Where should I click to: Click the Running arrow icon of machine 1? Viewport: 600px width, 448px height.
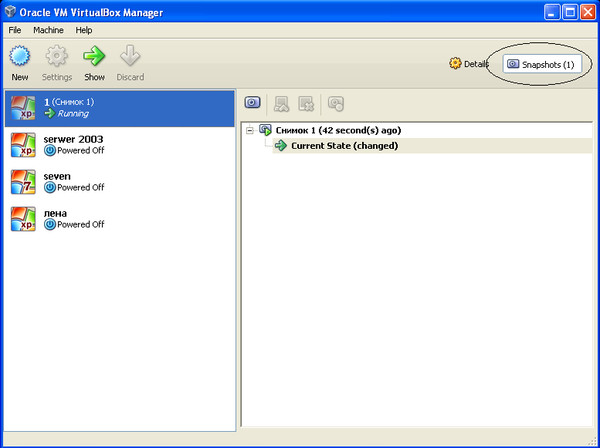tap(50, 113)
